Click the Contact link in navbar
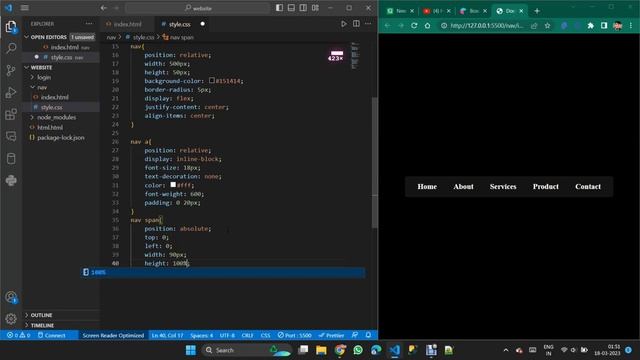The image size is (640, 360). click(588, 187)
